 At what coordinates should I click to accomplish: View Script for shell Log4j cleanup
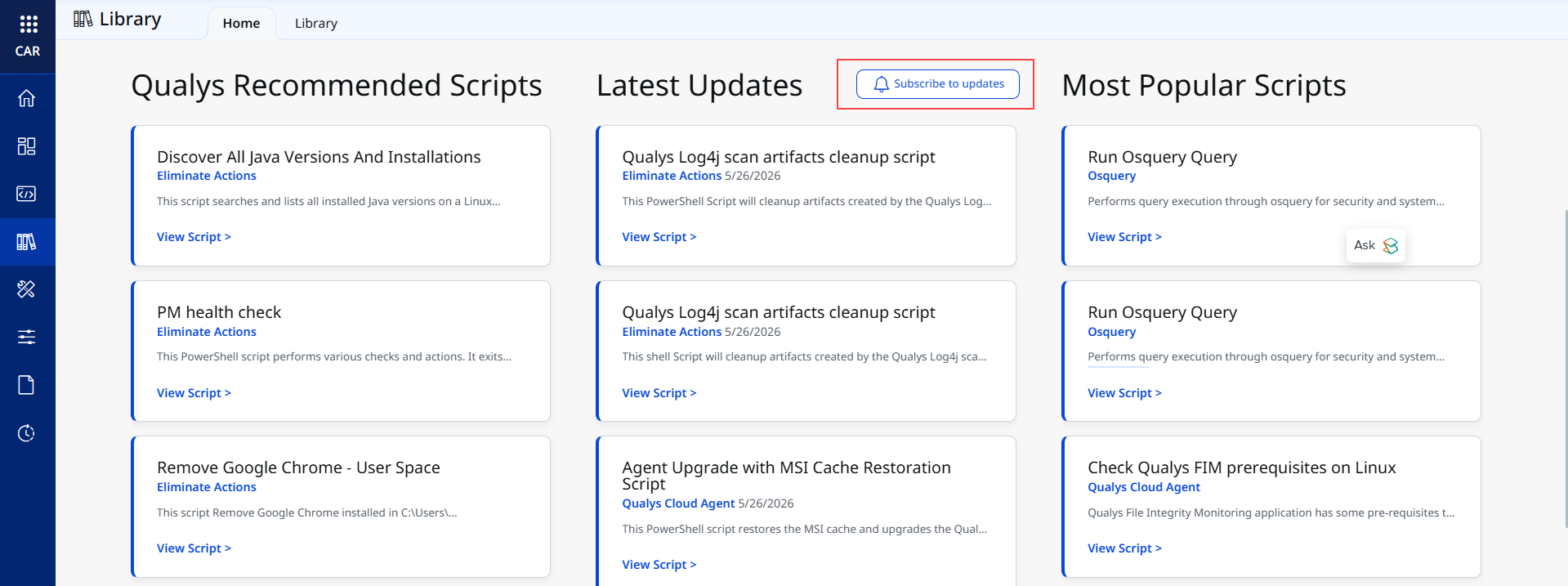pos(659,393)
